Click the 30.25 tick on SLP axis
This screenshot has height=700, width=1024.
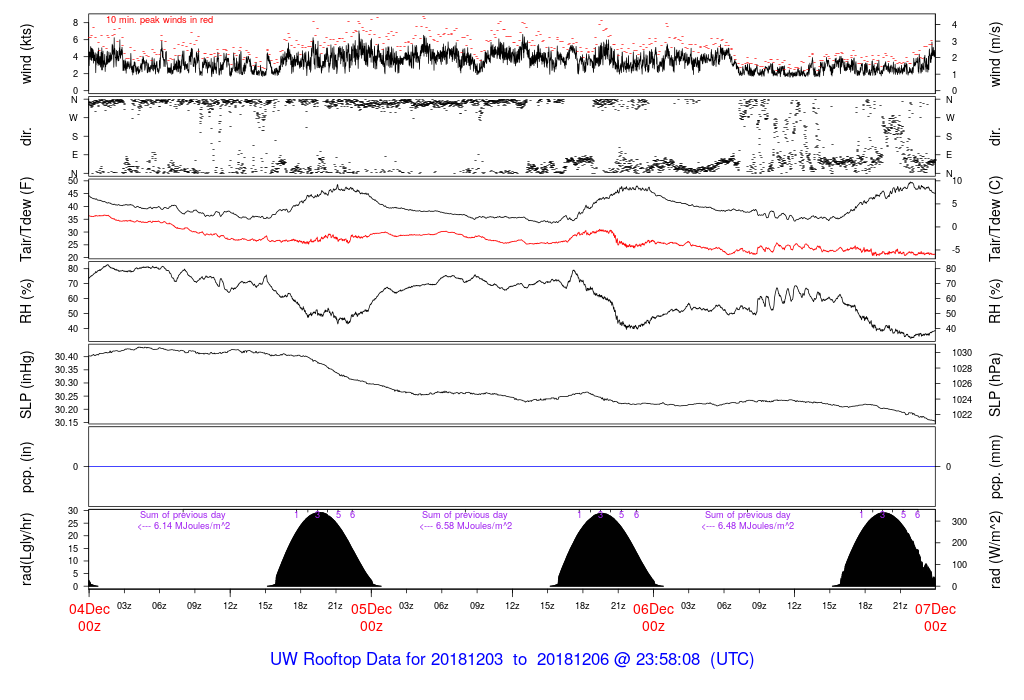tap(66, 396)
